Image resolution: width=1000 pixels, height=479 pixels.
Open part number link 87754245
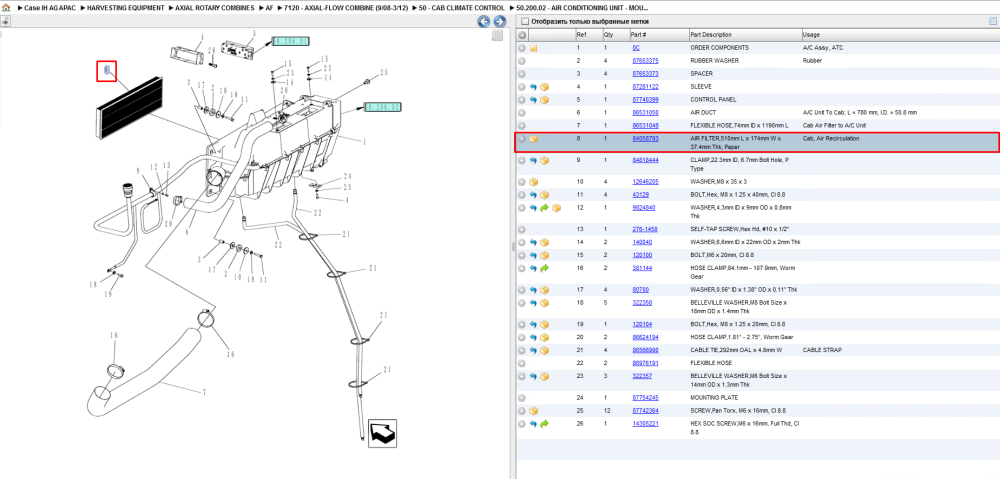click(x=645, y=398)
